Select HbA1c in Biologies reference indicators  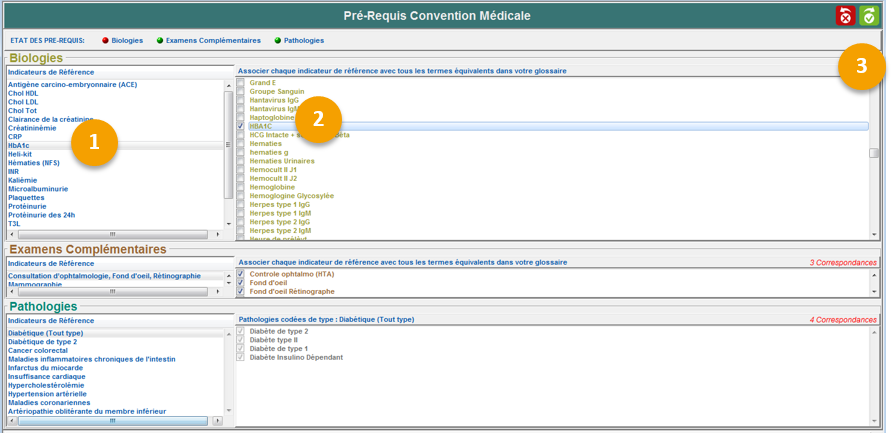tap(19, 146)
